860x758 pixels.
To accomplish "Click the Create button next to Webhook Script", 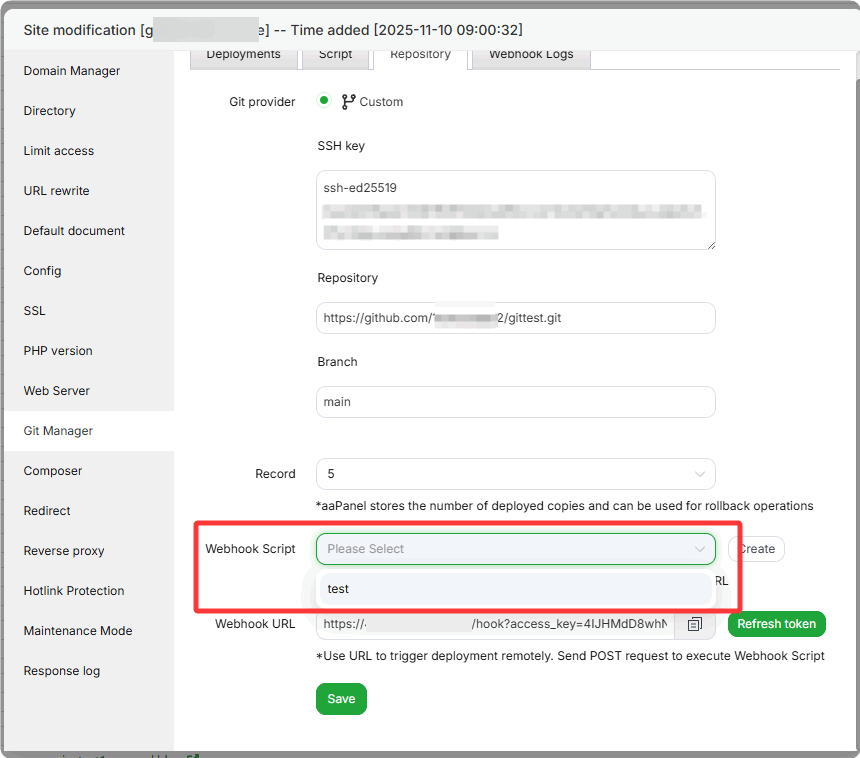I will (756, 549).
